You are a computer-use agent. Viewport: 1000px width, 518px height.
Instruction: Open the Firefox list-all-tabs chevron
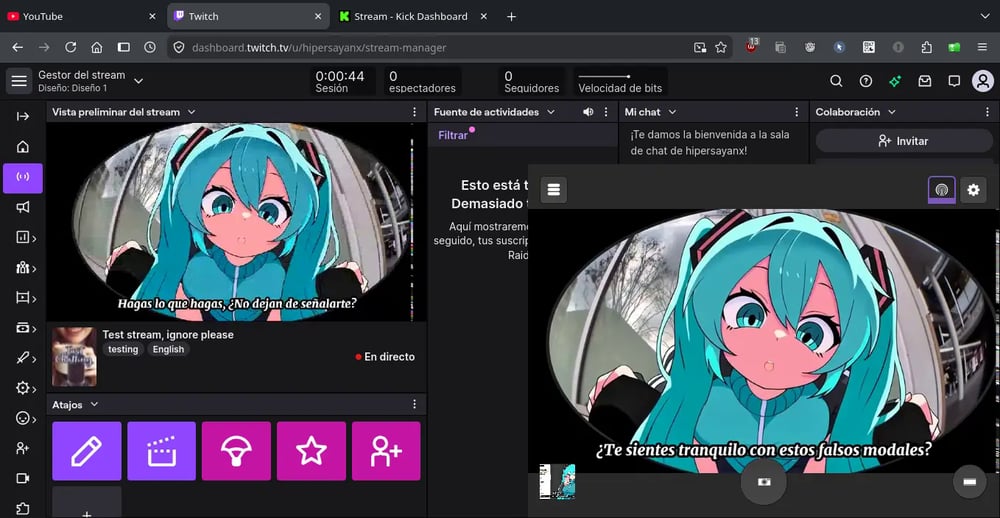(x=985, y=17)
